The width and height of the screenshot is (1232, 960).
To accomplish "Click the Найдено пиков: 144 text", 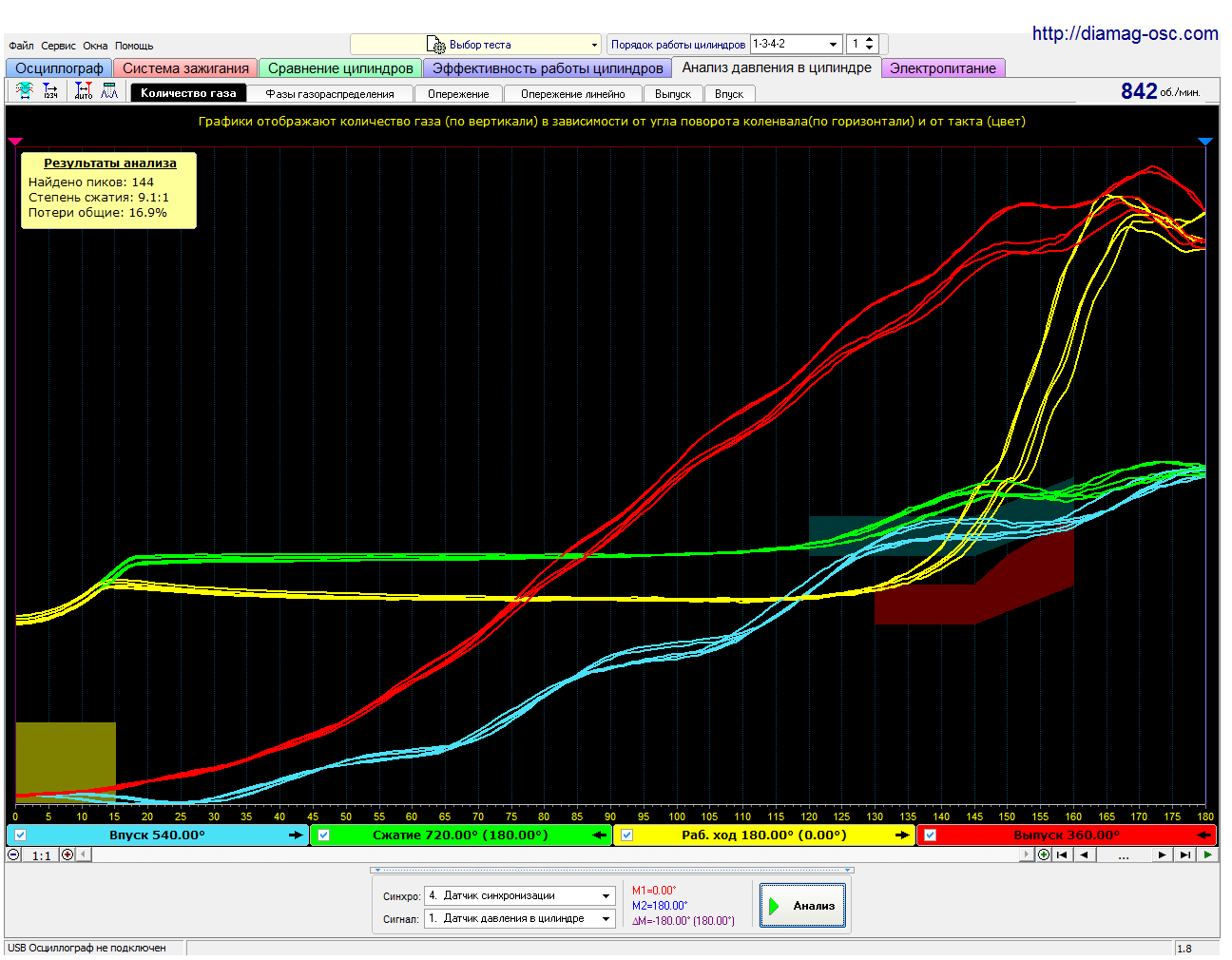I will click(x=91, y=182).
